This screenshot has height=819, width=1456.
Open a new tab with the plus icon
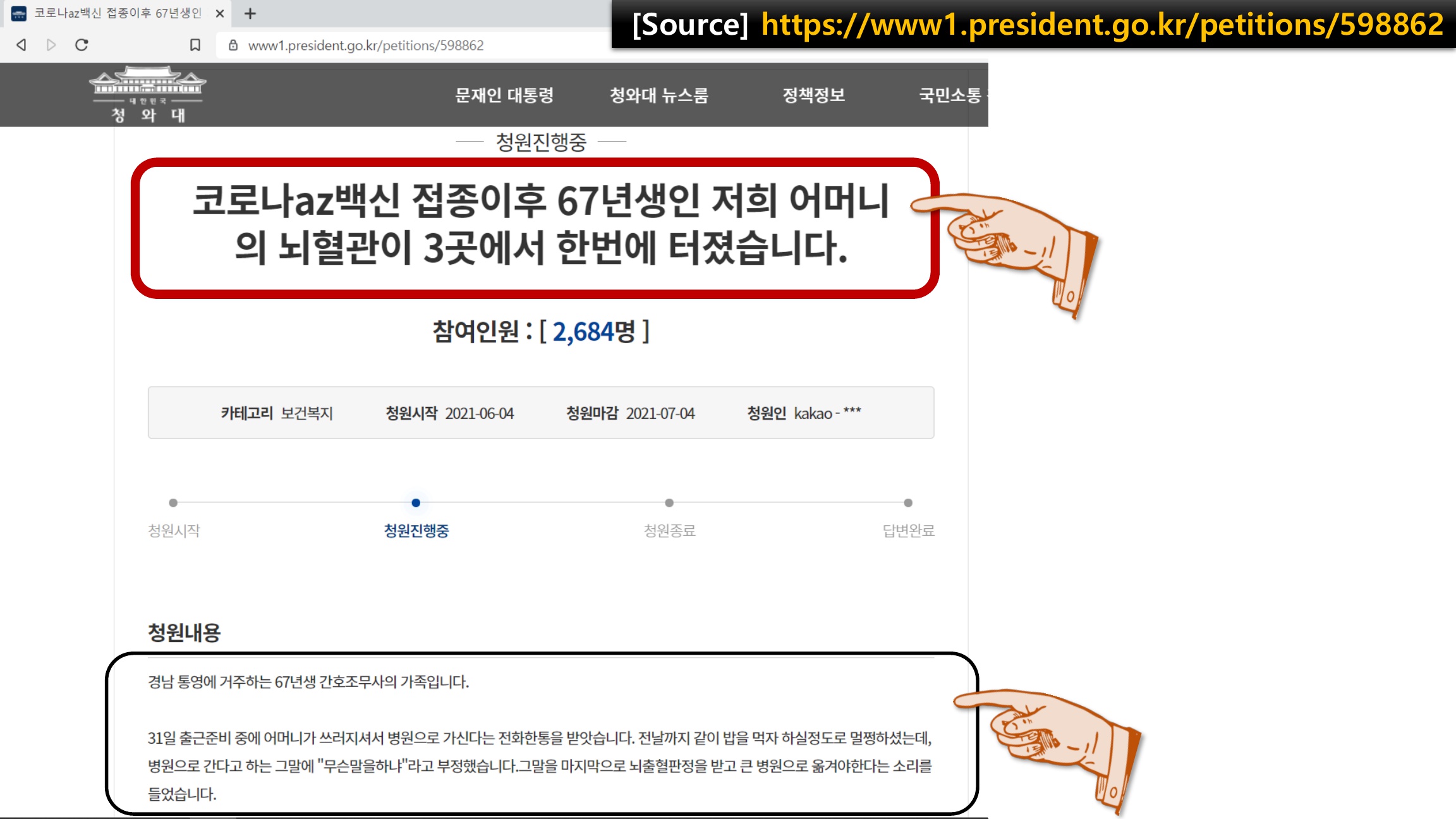pos(250,13)
